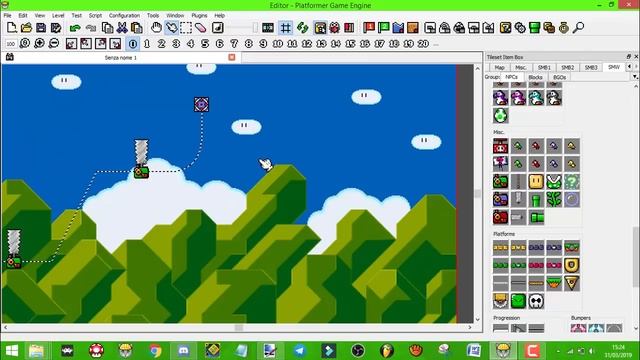This screenshot has width=640, height=360.
Task: Open the Map tileset tab
Action: pyautogui.click(x=499, y=67)
